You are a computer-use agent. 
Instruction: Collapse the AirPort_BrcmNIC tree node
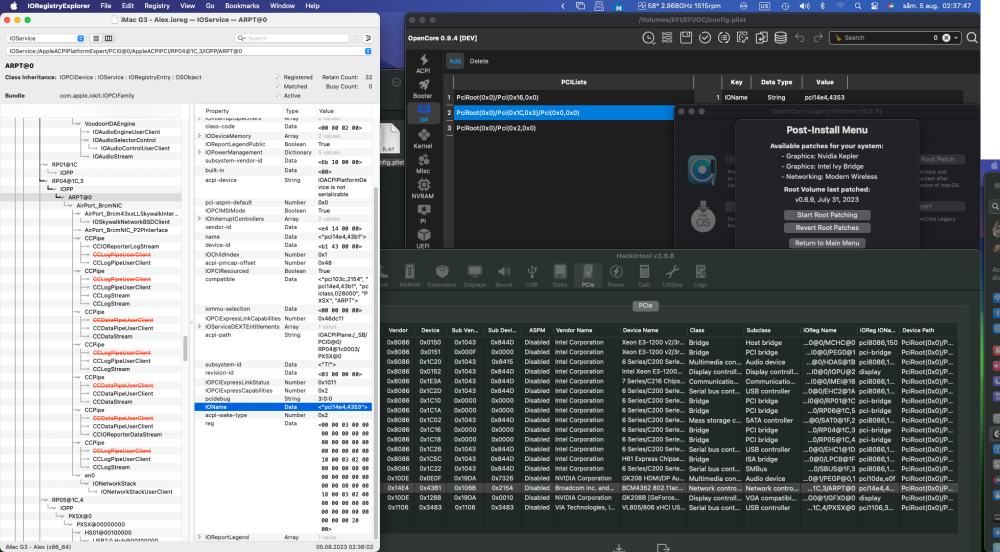[x=70, y=205]
